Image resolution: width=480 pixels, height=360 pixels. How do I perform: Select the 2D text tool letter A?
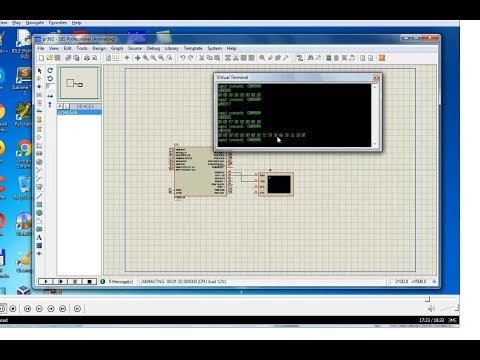click(x=39, y=238)
